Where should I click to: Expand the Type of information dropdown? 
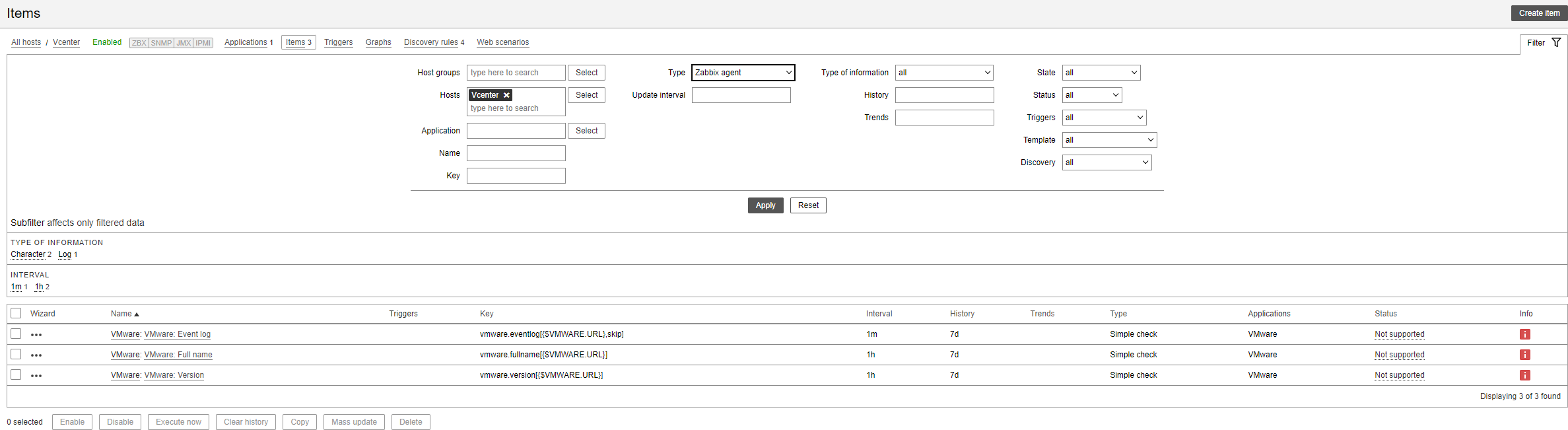(x=944, y=73)
